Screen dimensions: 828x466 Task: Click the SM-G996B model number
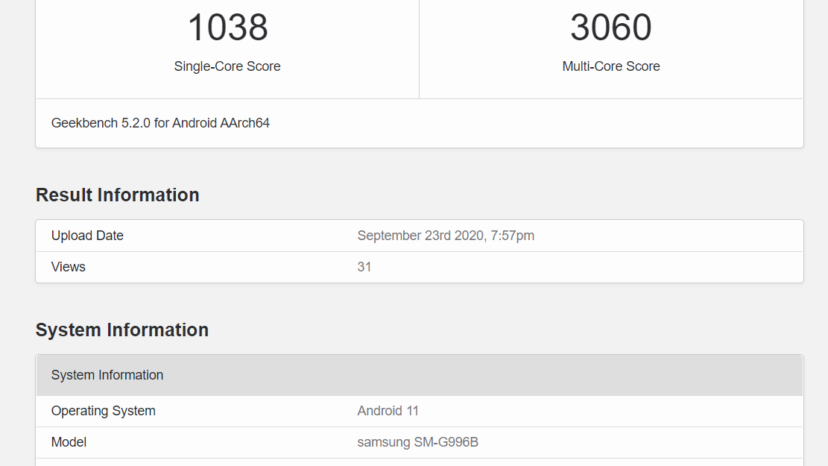(x=453, y=442)
